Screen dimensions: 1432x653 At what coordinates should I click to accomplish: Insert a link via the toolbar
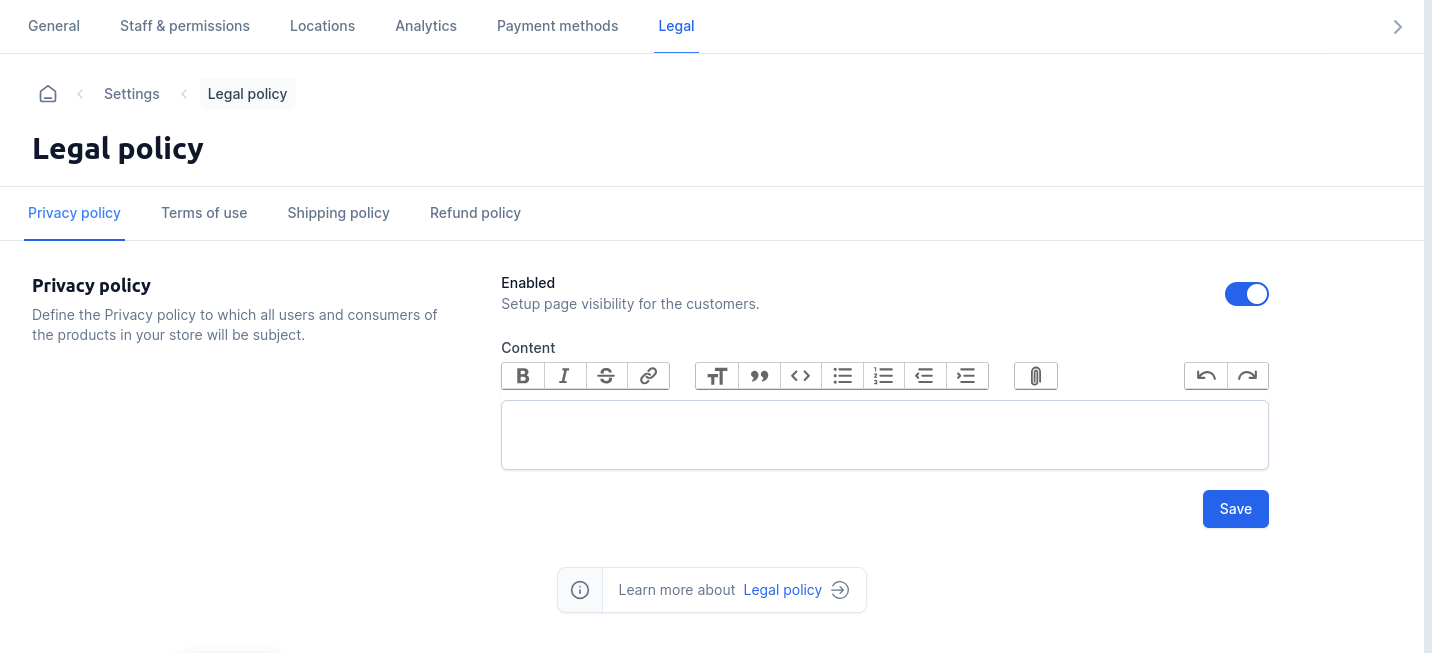(648, 376)
